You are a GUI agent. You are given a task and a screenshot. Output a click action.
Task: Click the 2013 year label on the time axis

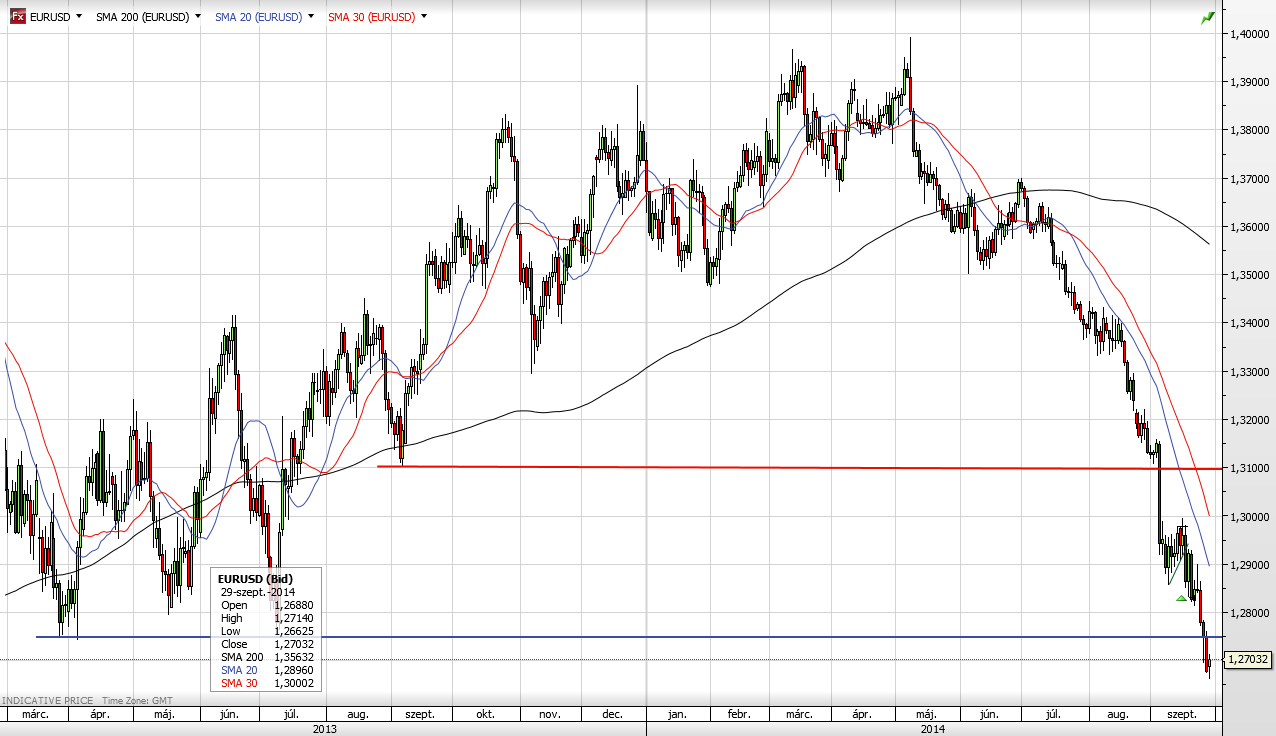click(325, 729)
